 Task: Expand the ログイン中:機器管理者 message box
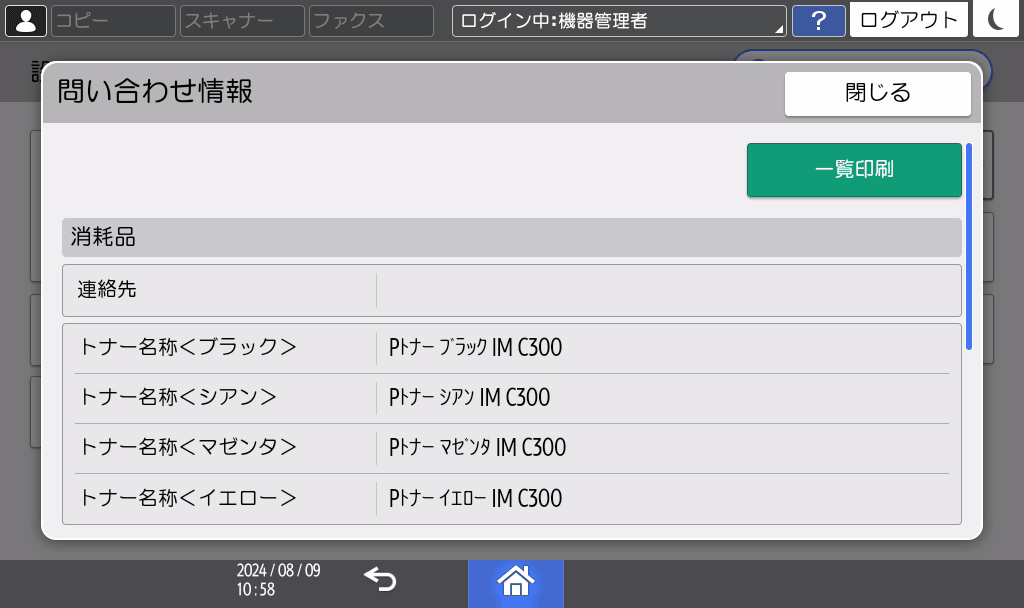pyautogui.click(x=618, y=20)
